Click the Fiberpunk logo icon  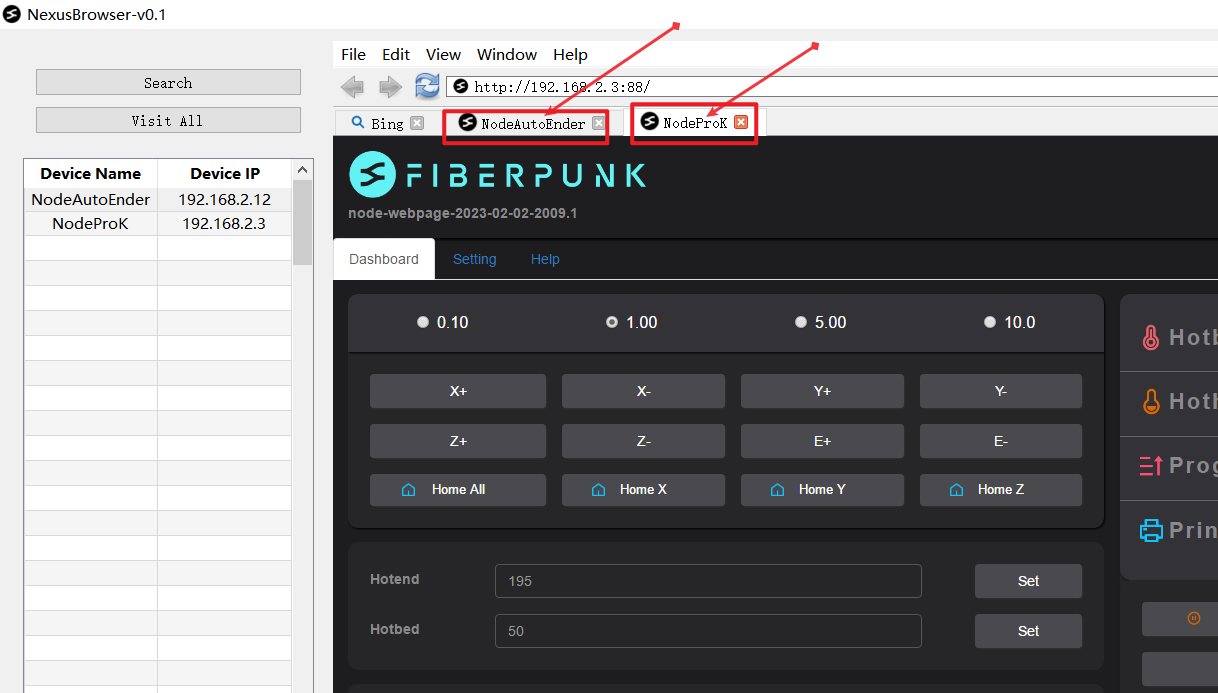click(372, 175)
